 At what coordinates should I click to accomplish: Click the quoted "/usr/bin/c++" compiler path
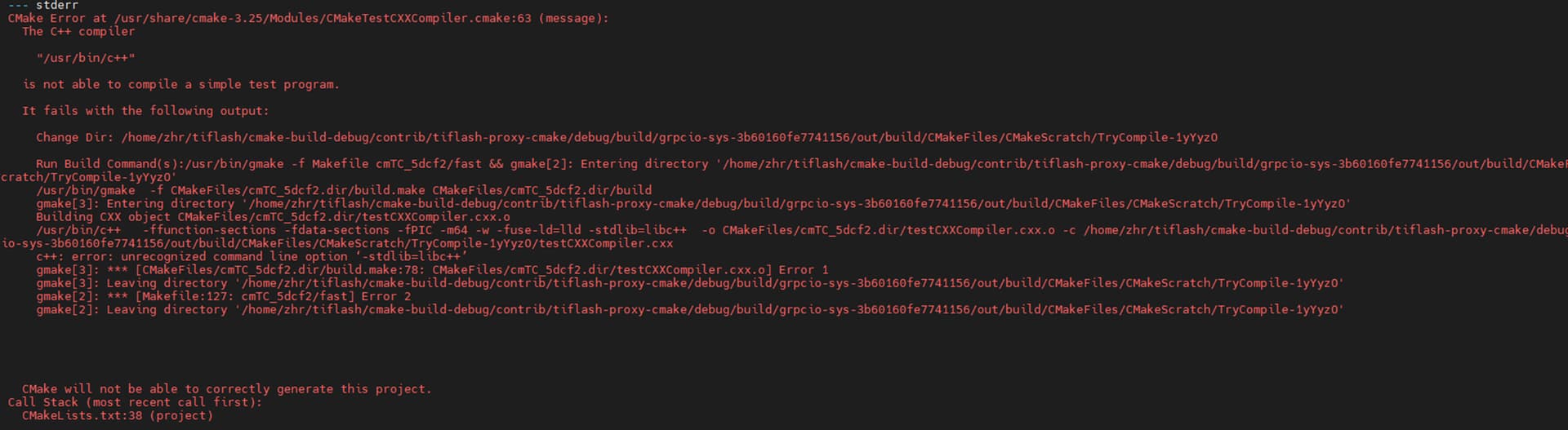coord(86,58)
